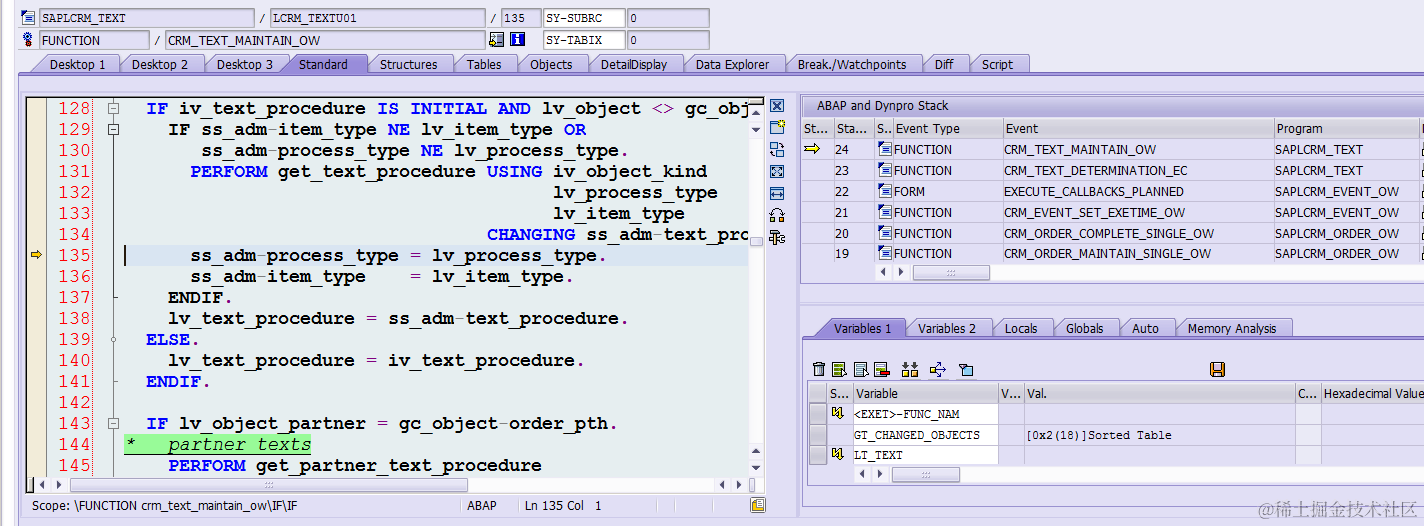Click the yellow pencil icon beside LT_TEXT
Viewport: 1424px width, 526px height.
click(838, 455)
